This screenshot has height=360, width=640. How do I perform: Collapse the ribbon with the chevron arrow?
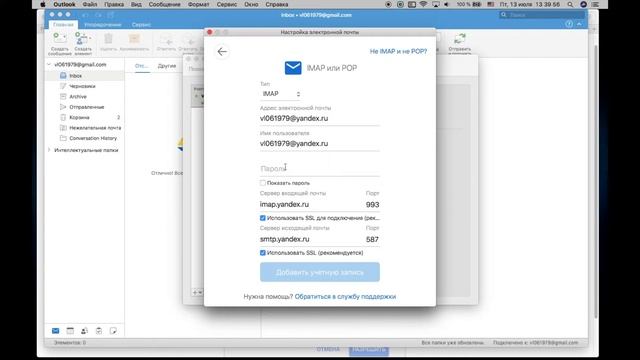pyautogui.click(x=579, y=24)
